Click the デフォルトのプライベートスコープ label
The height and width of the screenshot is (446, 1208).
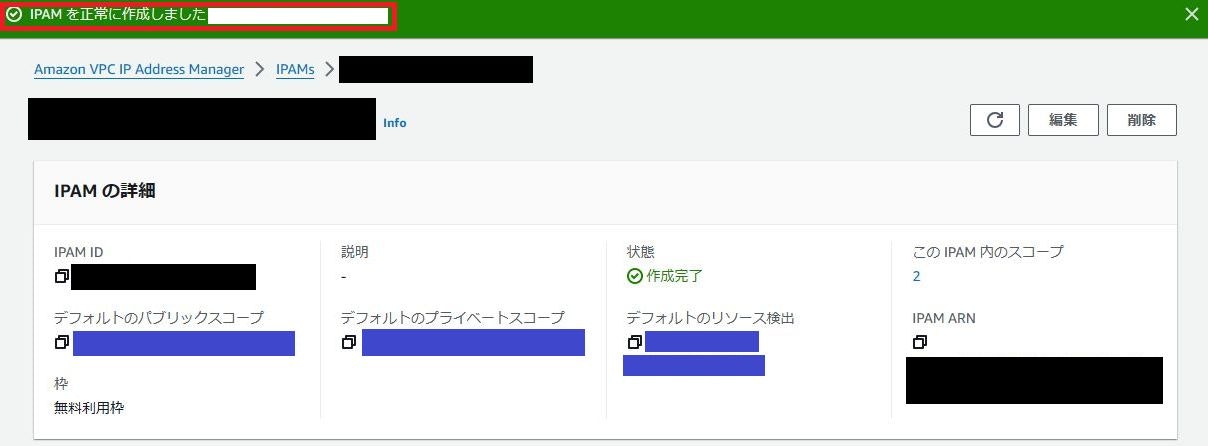tap(453, 317)
